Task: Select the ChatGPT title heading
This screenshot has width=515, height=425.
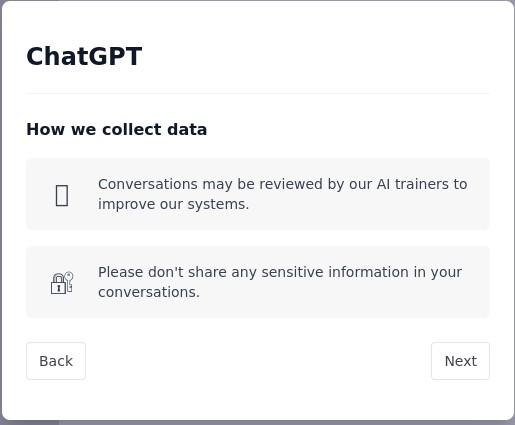Action: (84, 56)
